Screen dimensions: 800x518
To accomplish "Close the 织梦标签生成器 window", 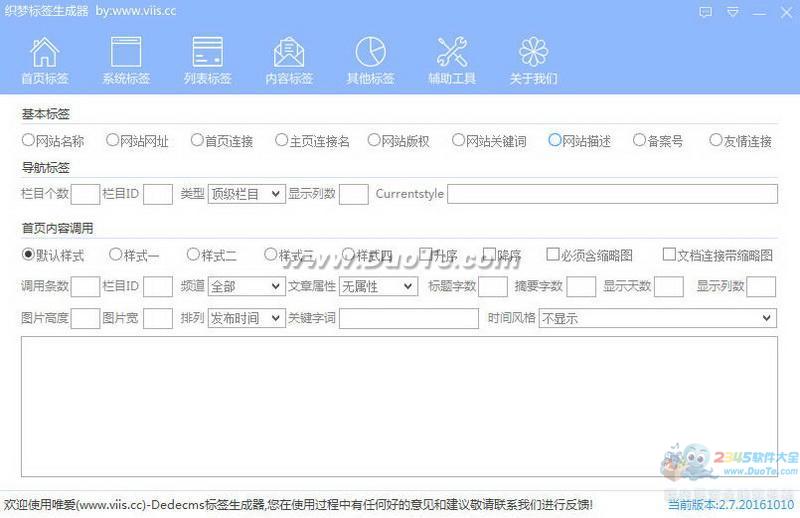I will (786, 12).
